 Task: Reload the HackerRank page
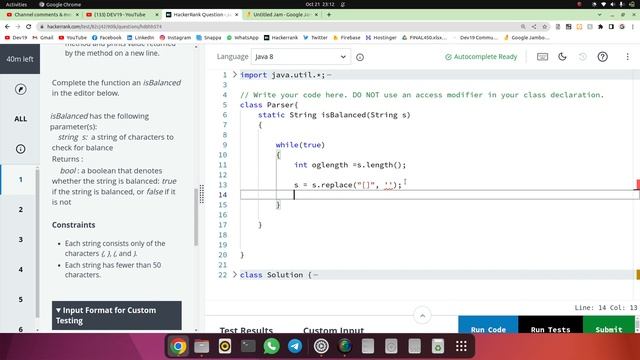click(29, 27)
